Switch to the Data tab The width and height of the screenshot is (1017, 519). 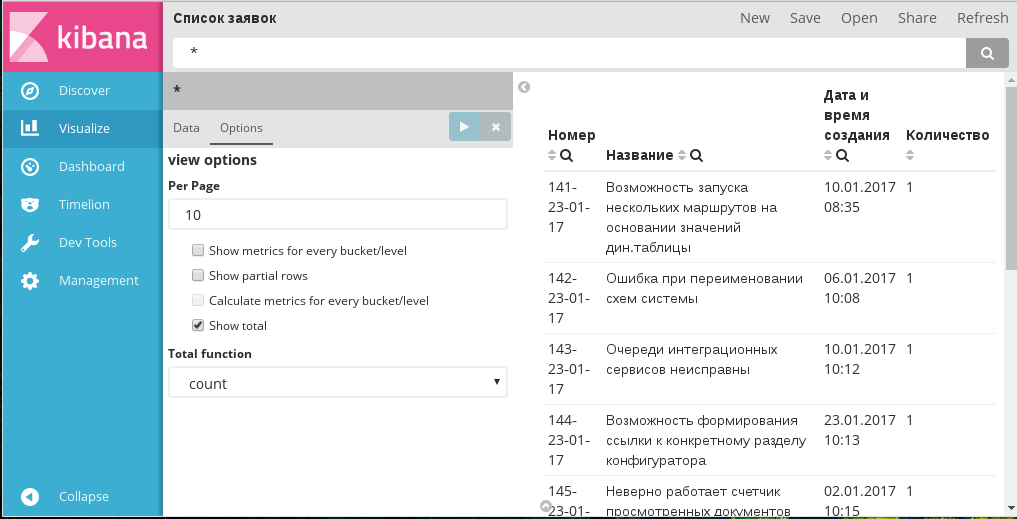pyautogui.click(x=186, y=128)
